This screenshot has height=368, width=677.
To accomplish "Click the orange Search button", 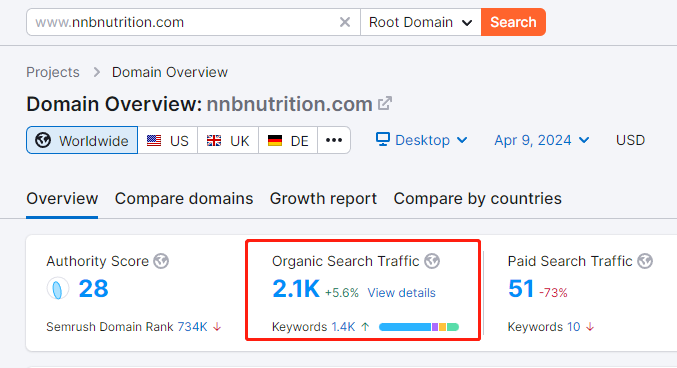I will click(513, 22).
